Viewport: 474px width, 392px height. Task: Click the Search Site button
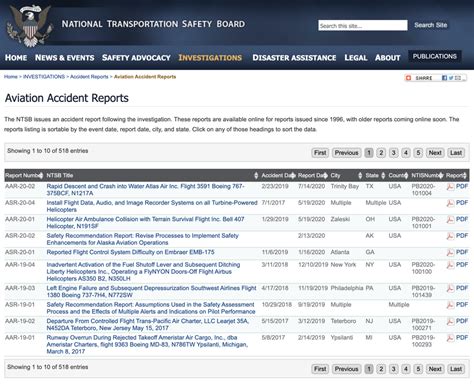431,25
